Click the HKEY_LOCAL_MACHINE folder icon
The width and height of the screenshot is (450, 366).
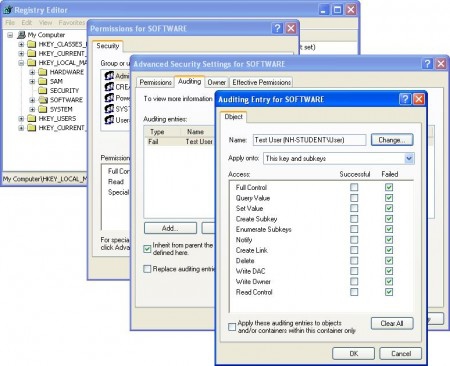(x=32, y=63)
